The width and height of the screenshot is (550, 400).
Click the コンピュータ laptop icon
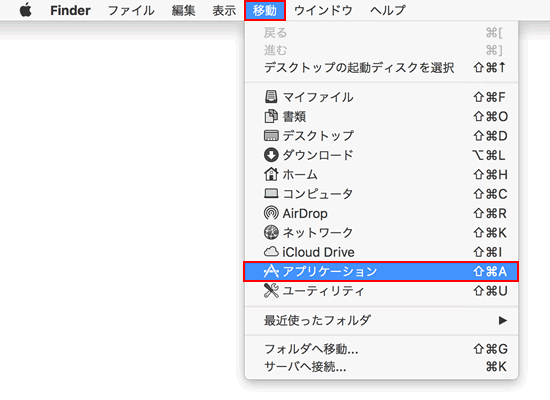click(x=271, y=193)
